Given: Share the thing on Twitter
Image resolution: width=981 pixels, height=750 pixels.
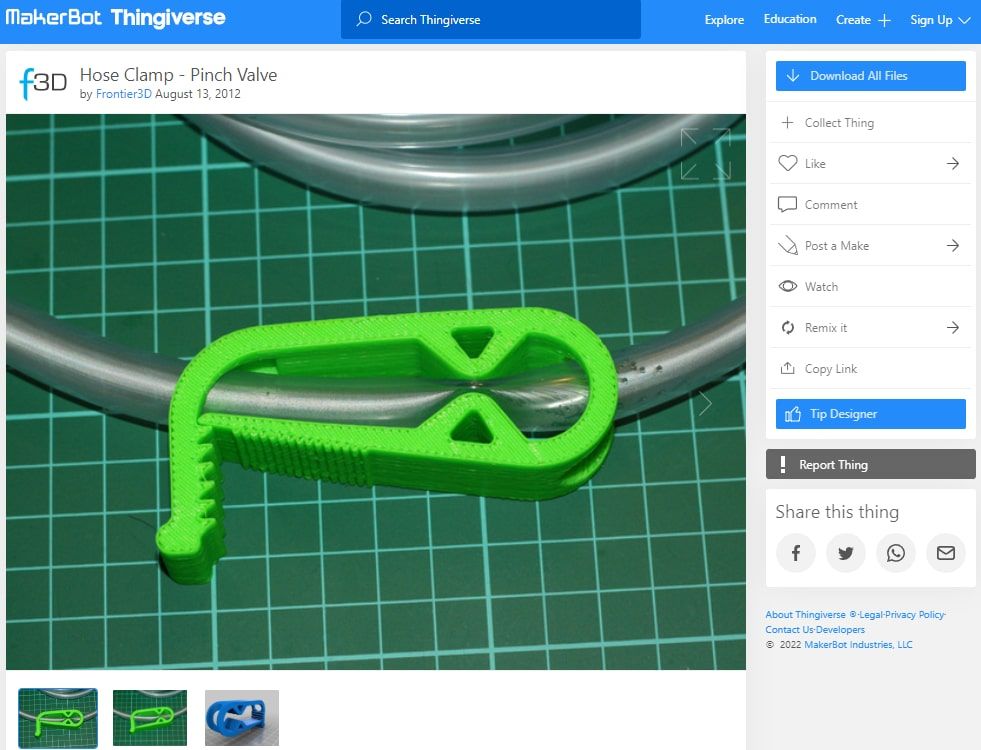Looking at the screenshot, I should [x=846, y=553].
